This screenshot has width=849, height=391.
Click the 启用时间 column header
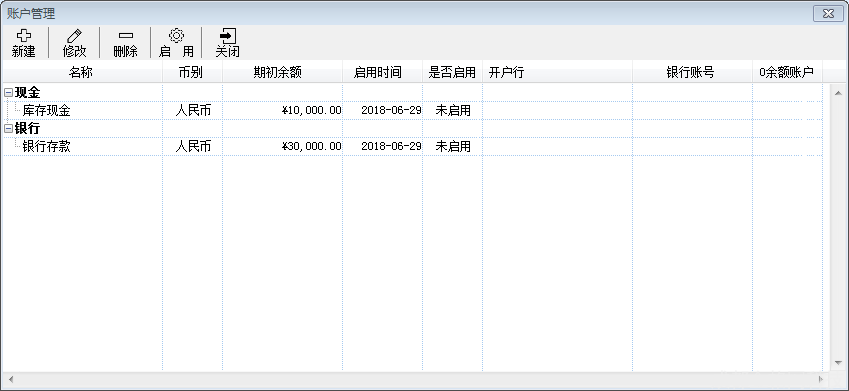tap(383, 72)
